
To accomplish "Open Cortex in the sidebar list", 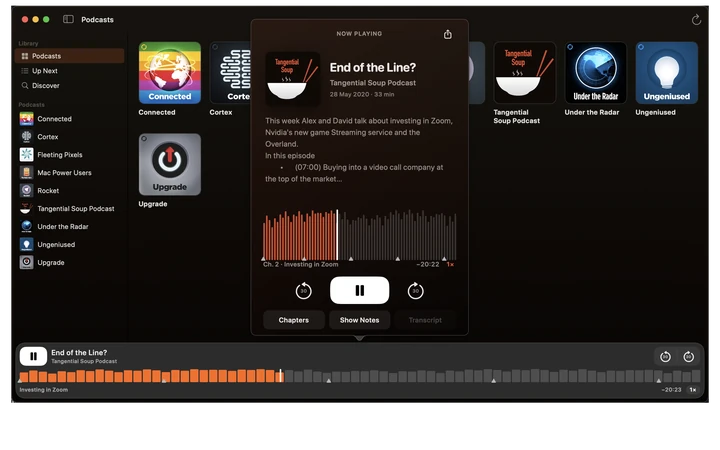I will pos(69,137).
